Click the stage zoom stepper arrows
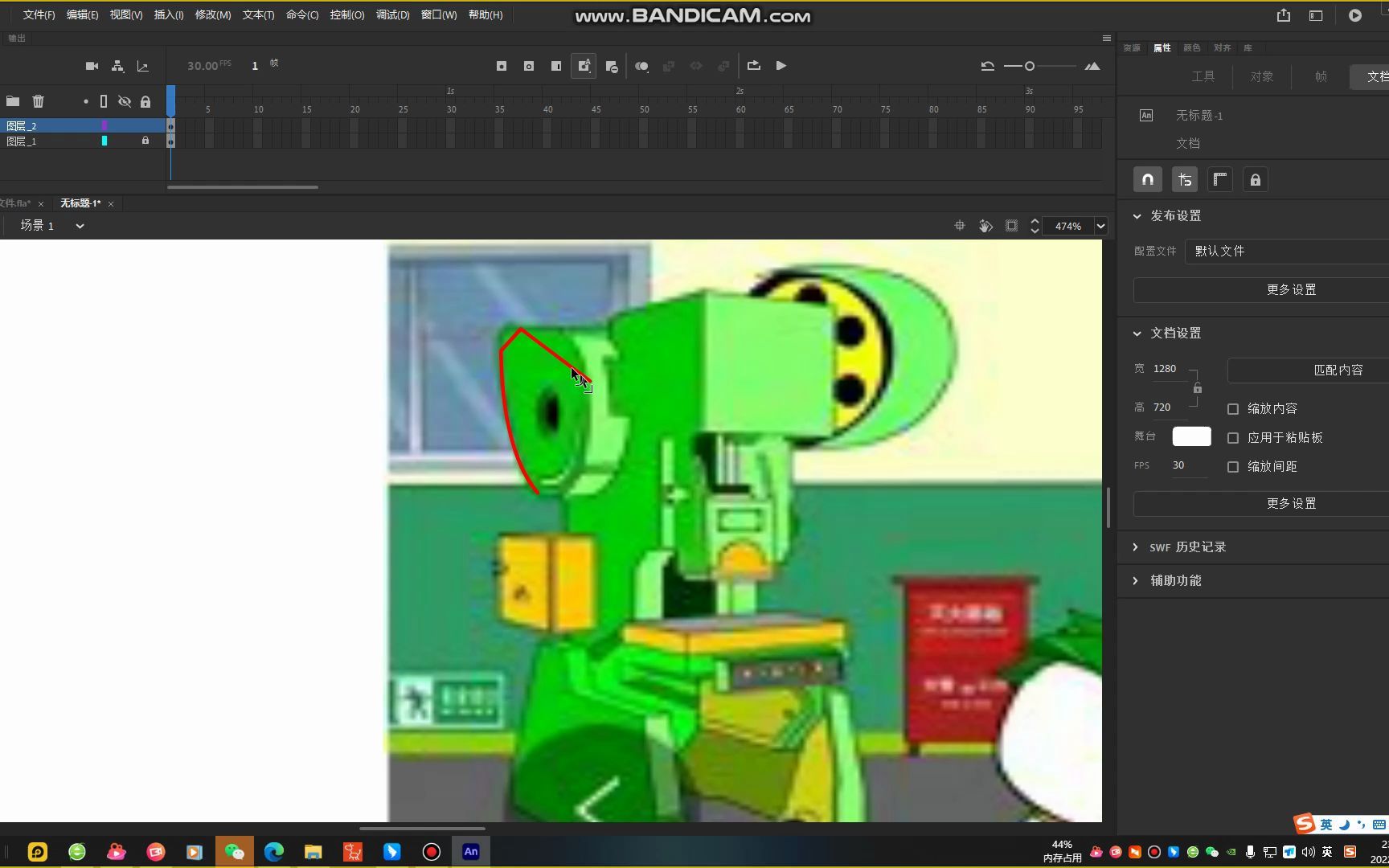1389x868 pixels. 1035,226
